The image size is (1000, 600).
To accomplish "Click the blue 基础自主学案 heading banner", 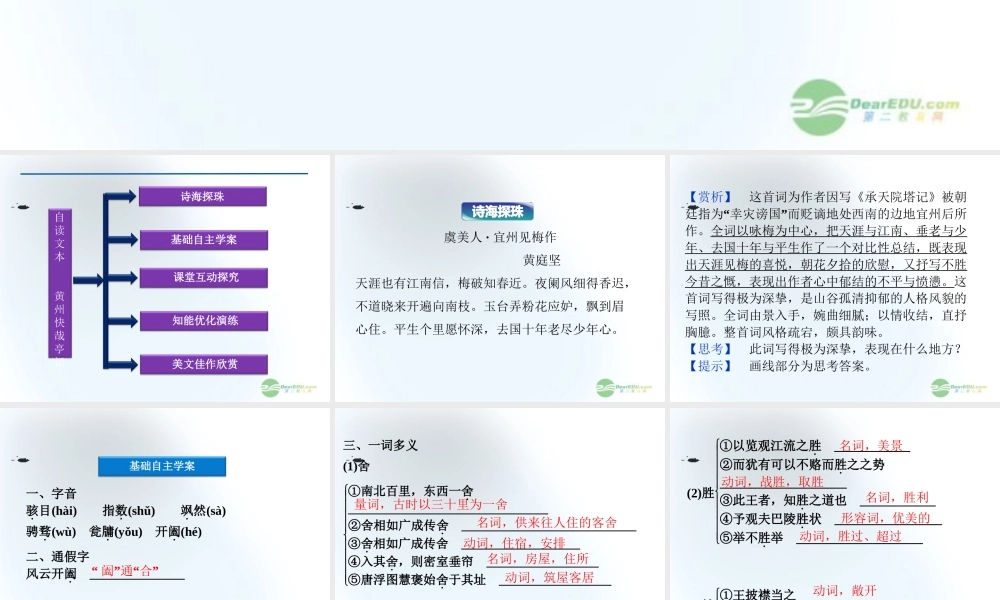I will pyautogui.click(x=162, y=466).
